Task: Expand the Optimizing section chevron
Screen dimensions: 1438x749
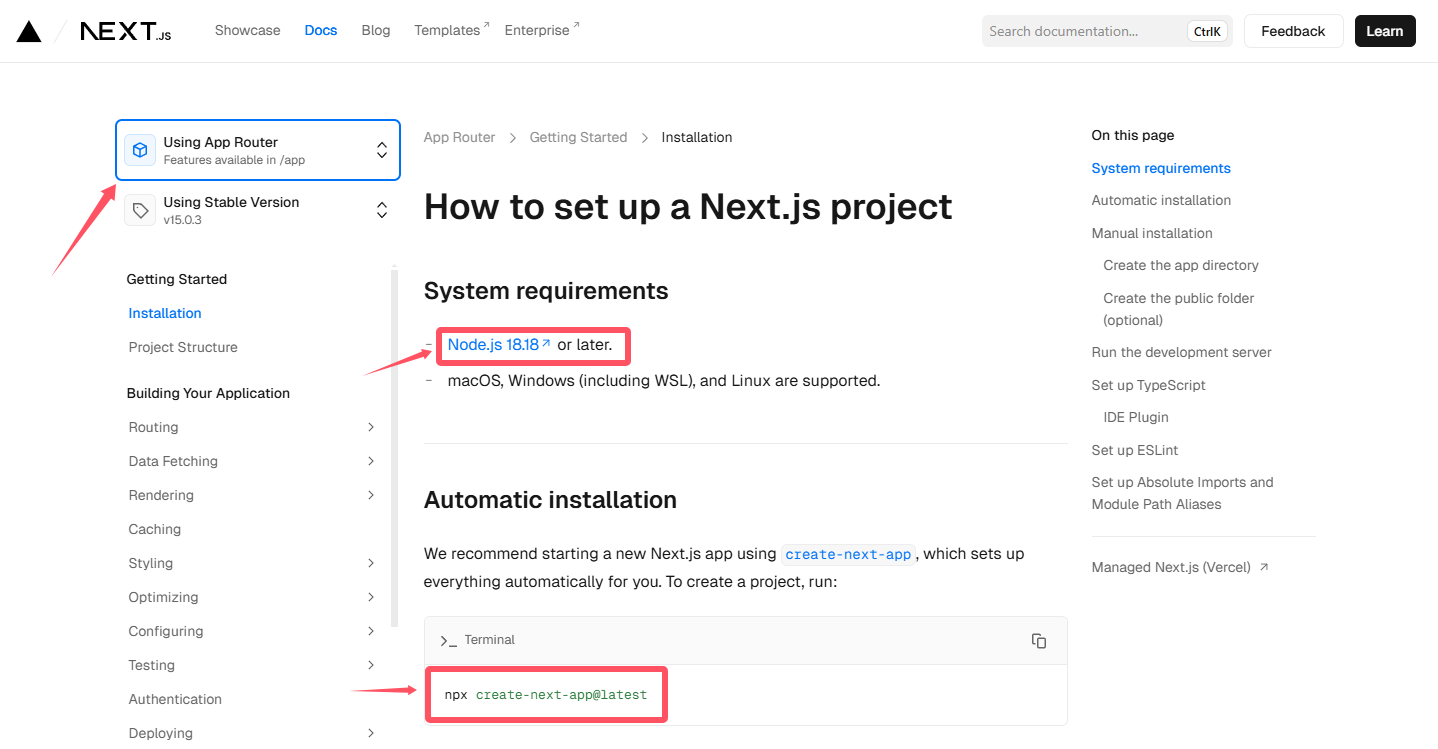Action: pyautogui.click(x=371, y=597)
